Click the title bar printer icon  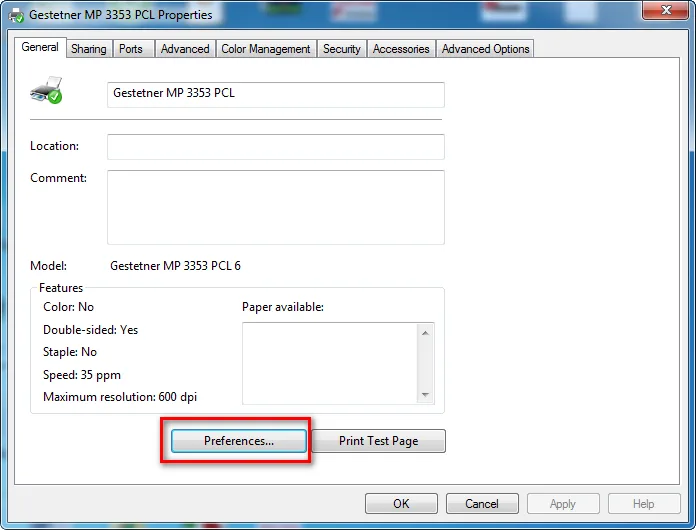point(16,15)
